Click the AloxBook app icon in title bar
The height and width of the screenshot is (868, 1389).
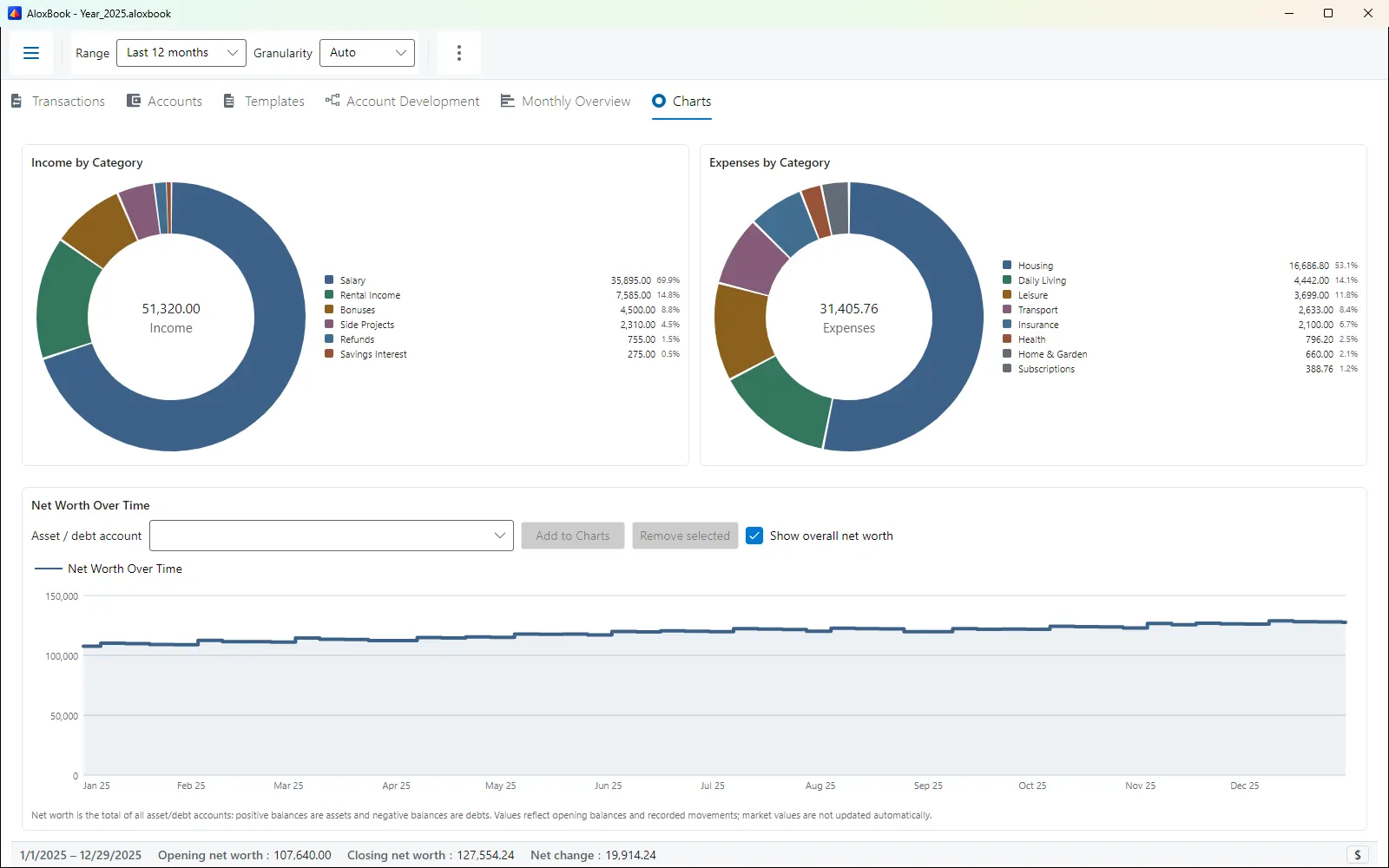pos(14,13)
